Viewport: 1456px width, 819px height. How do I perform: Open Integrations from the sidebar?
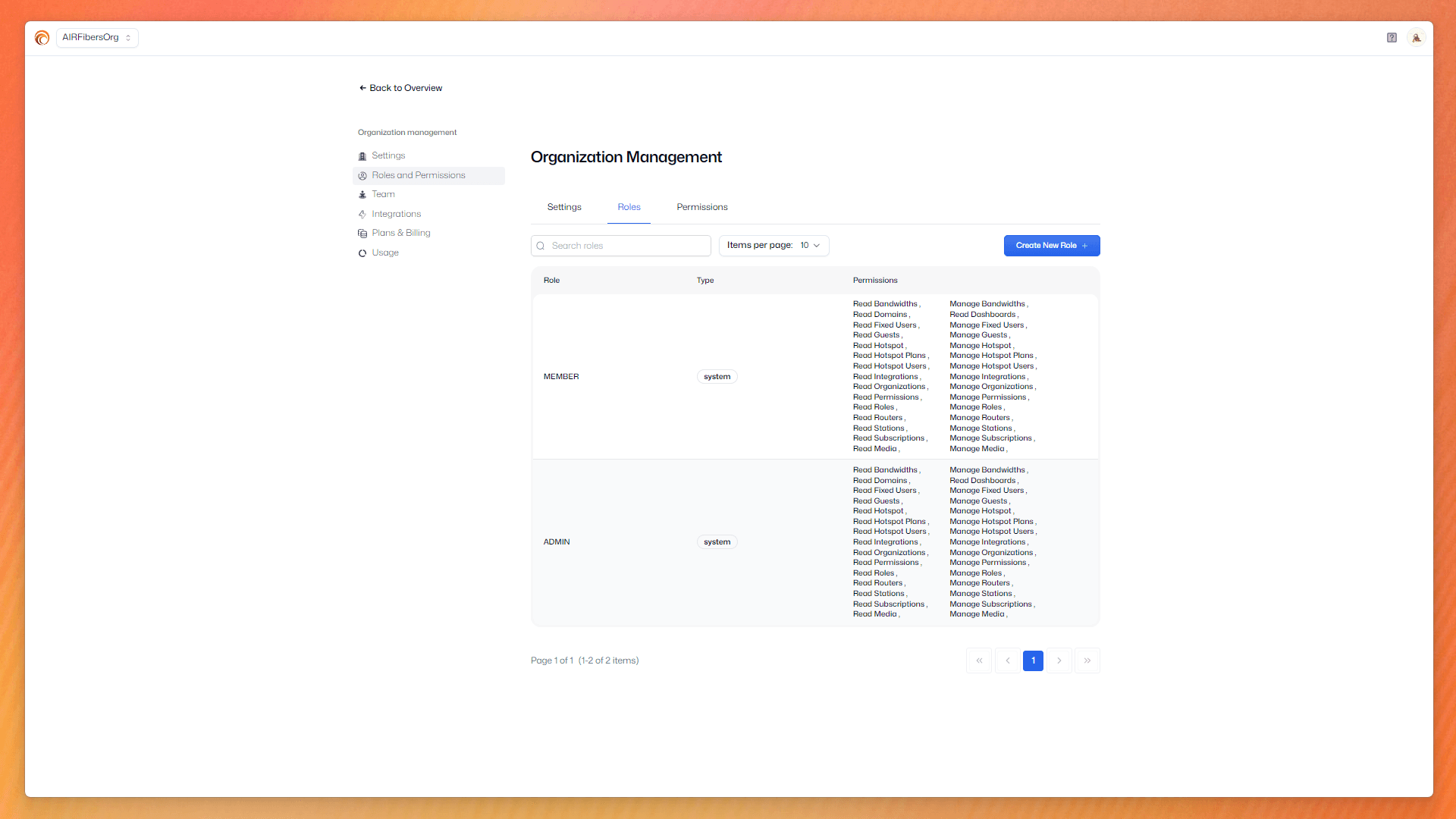362,214
